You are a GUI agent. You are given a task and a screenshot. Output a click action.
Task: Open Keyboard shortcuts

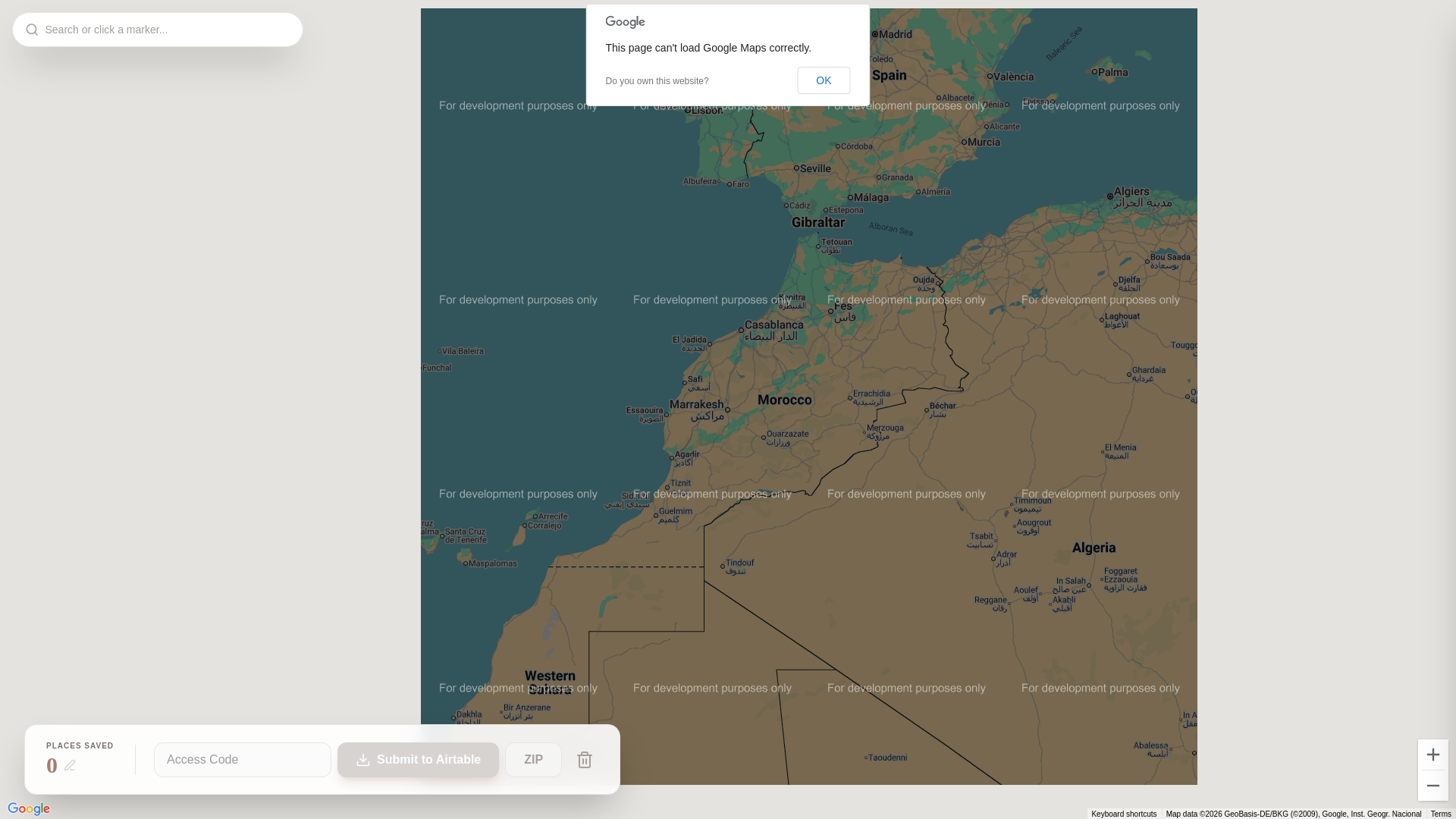1123,814
